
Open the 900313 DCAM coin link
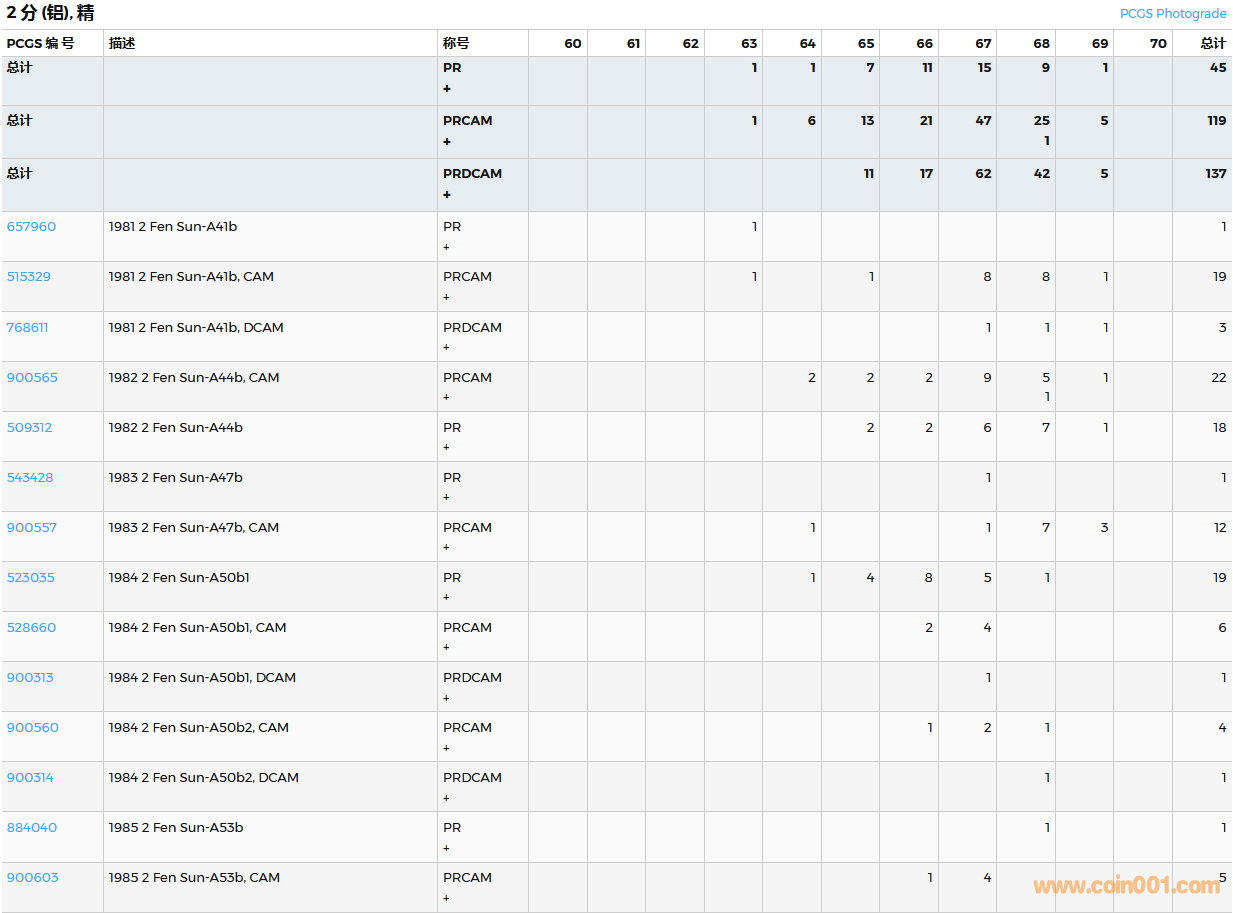click(30, 677)
